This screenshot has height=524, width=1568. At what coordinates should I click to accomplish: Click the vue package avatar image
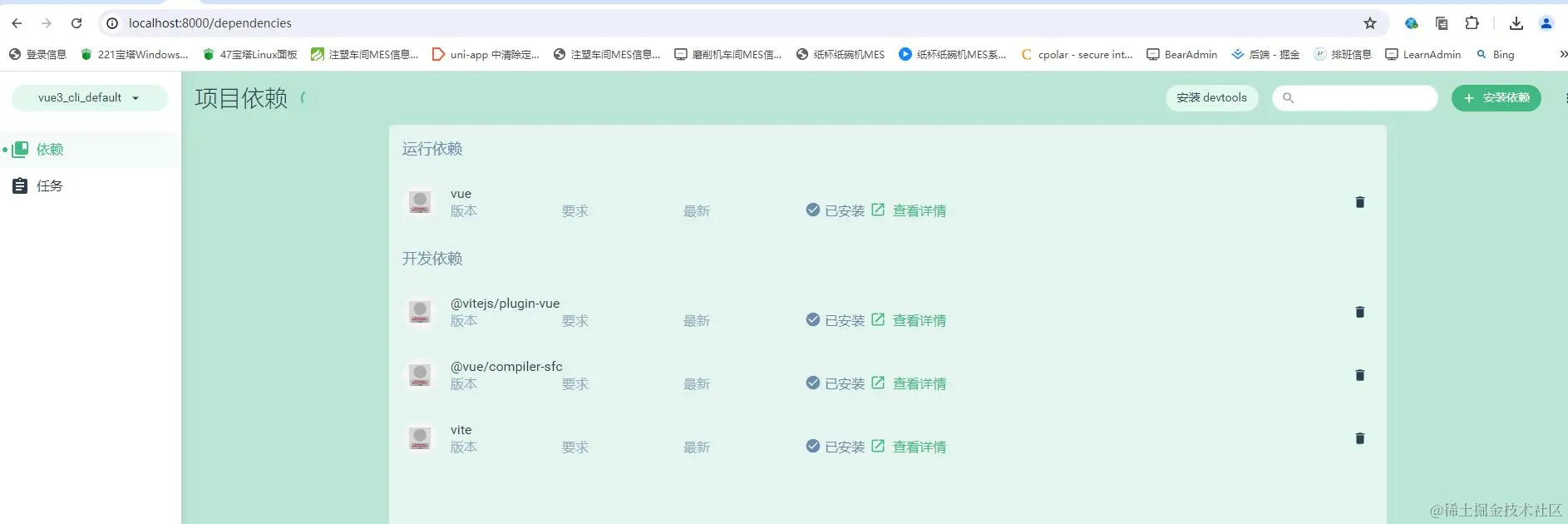[420, 202]
